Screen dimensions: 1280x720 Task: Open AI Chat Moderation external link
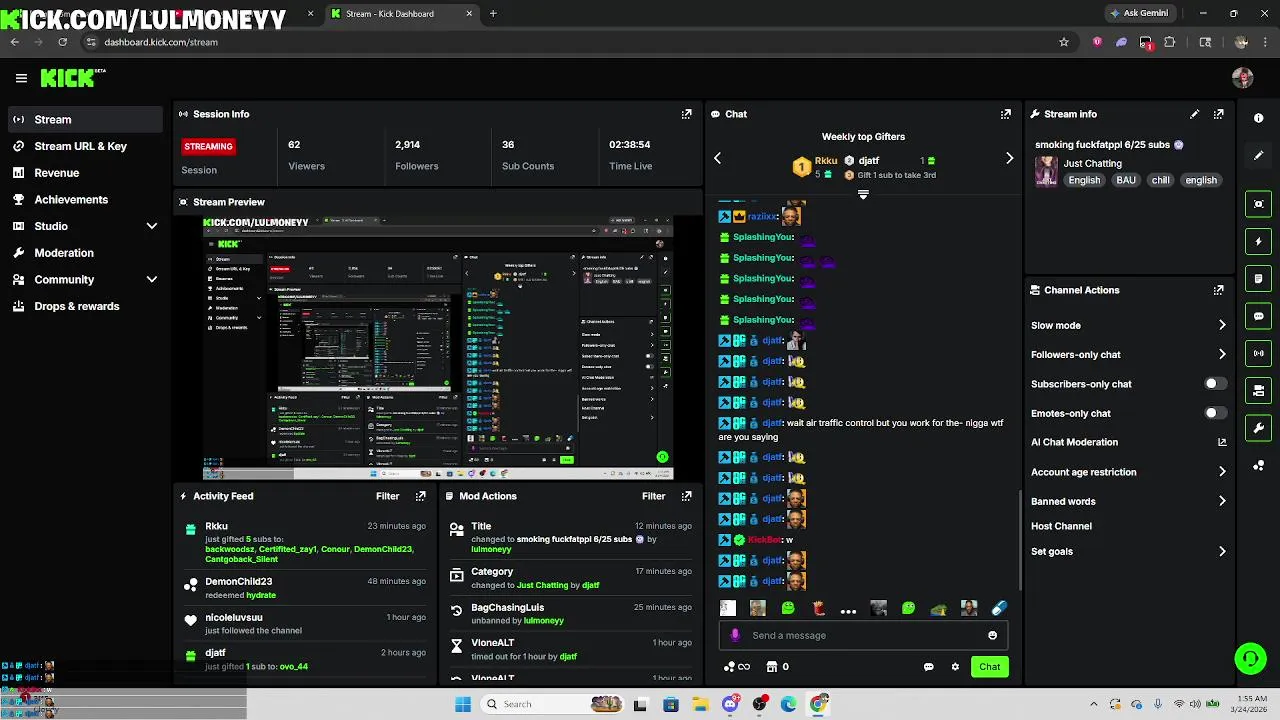(1222, 442)
